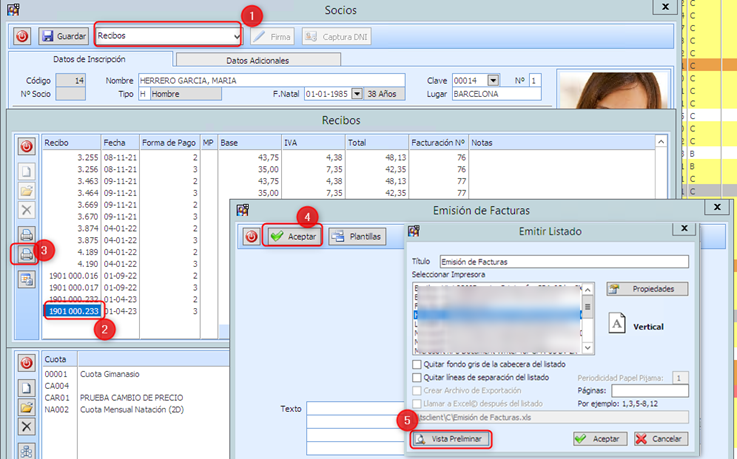The height and width of the screenshot is (459, 737).
Task: Select the Datos de Inscripción tab
Action: (x=89, y=60)
